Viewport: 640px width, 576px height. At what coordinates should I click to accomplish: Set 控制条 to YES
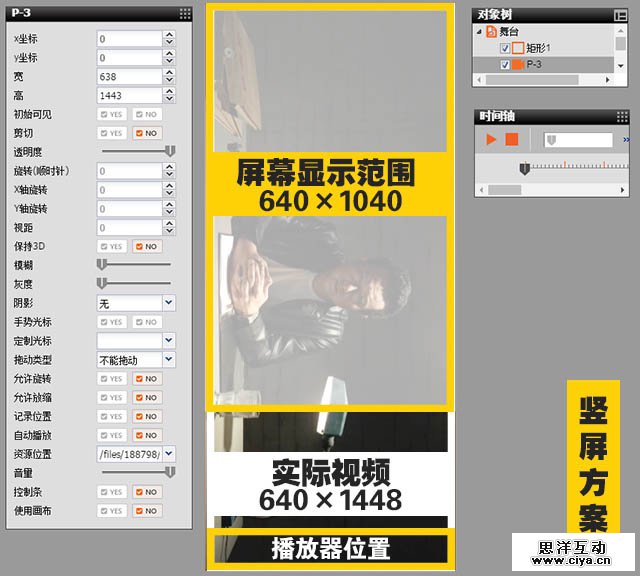coord(111,492)
